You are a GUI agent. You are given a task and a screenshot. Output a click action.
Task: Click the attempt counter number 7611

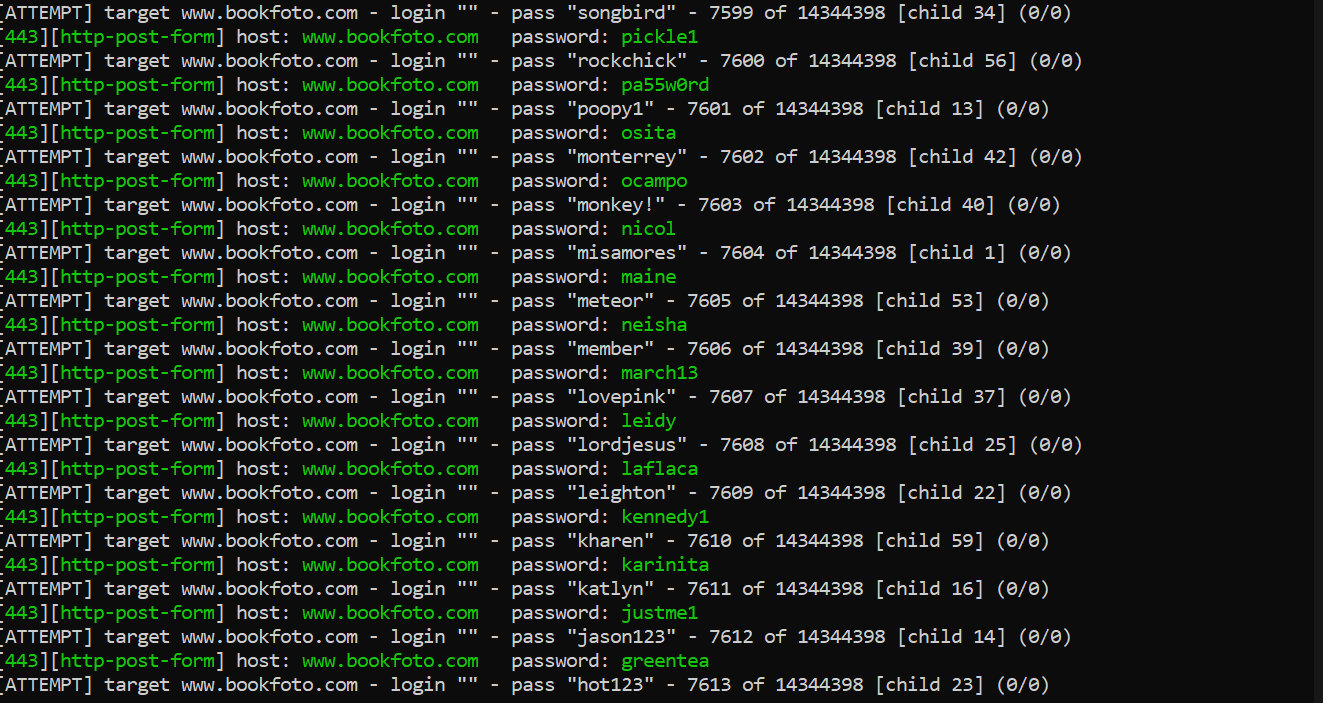709,589
